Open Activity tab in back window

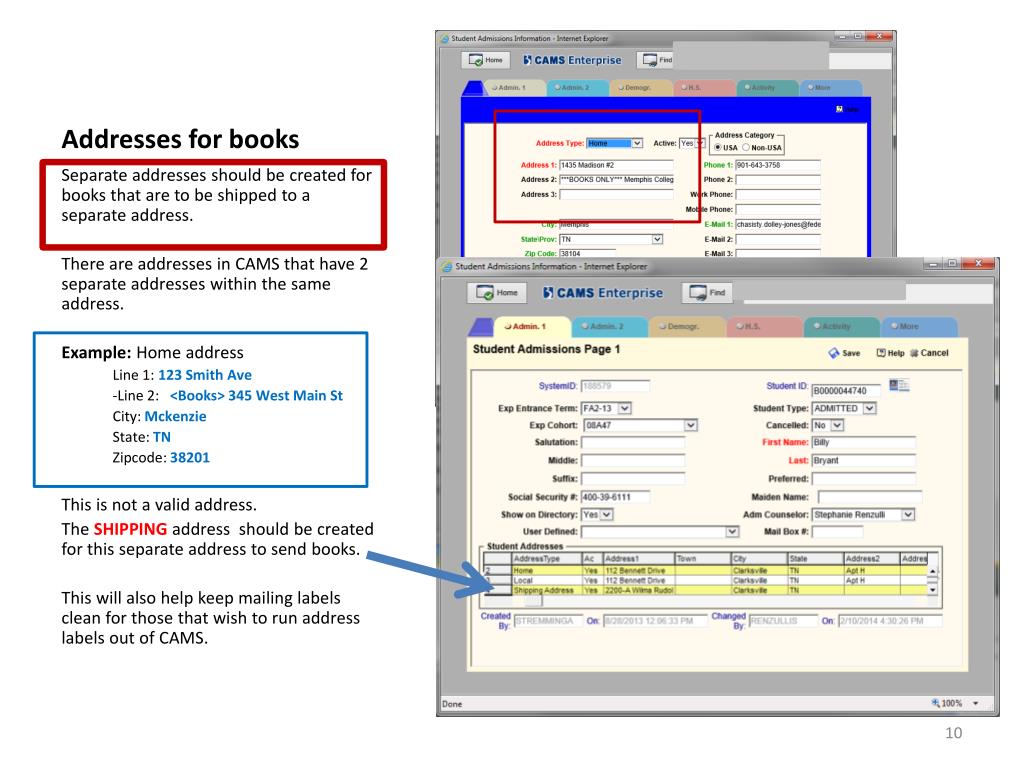point(766,88)
